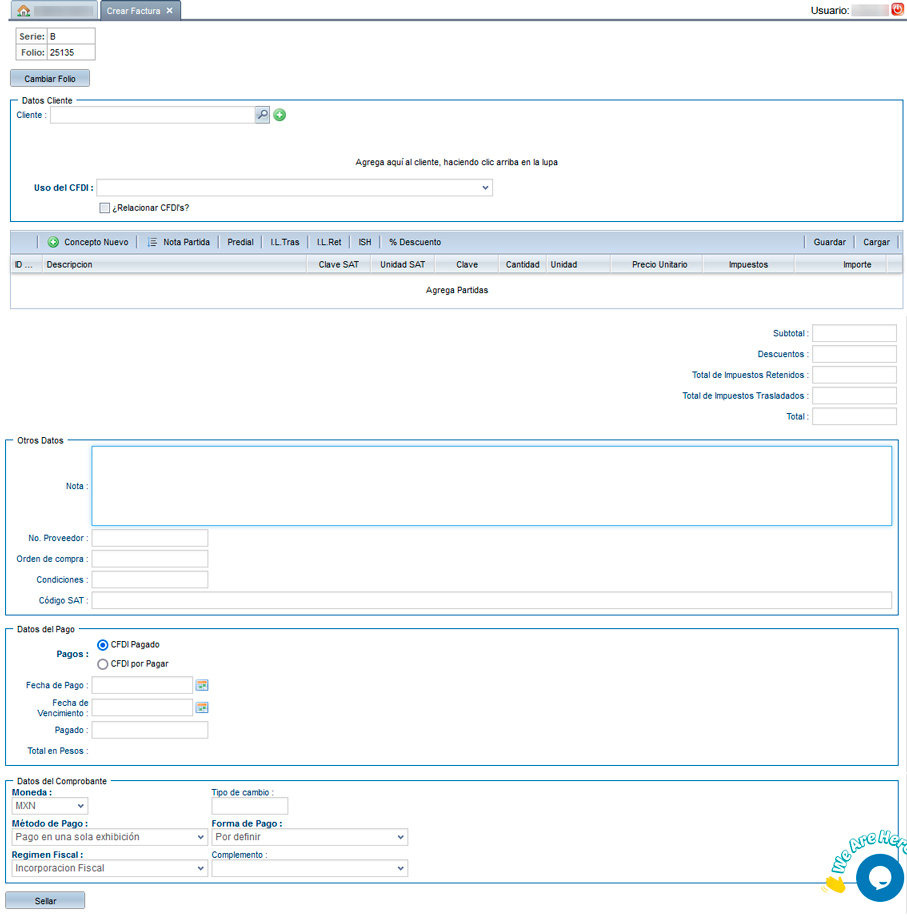Open the Fecha de Pago calendar picker
Image resolution: width=907 pixels, height=923 pixels.
[202, 685]
